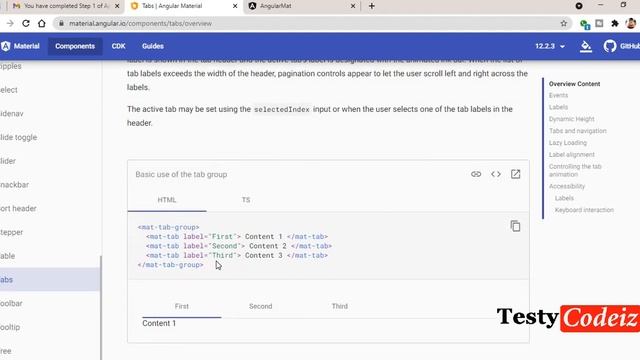Select the Second demo tab
Screen dimensions: 640x360
point(260,306)
